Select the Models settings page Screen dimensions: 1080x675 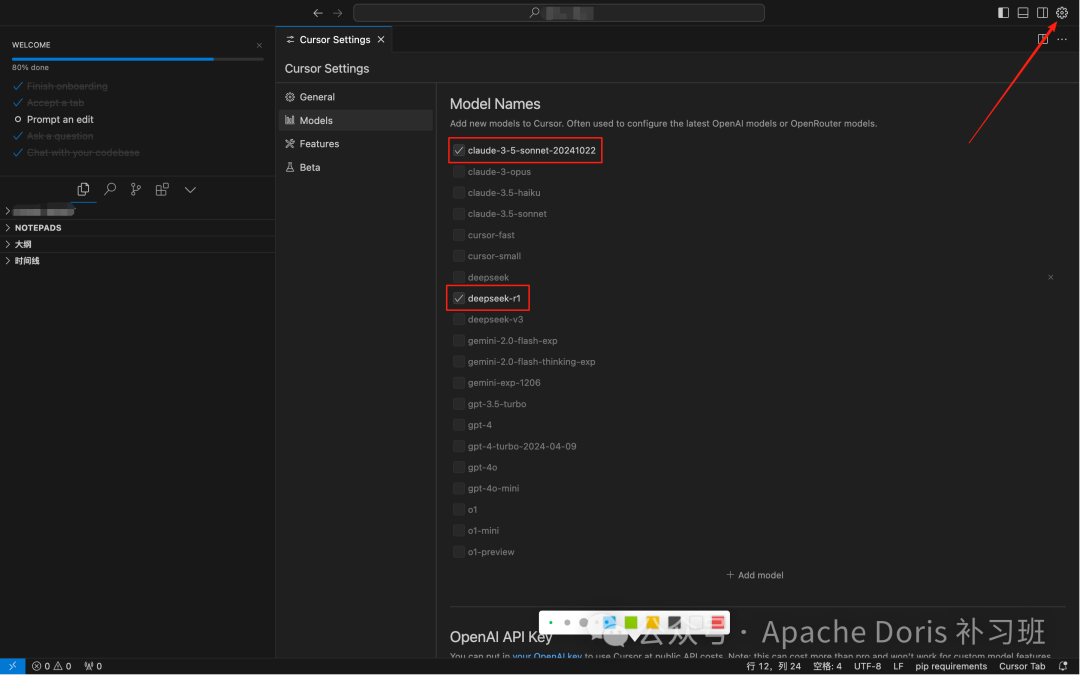355,121
